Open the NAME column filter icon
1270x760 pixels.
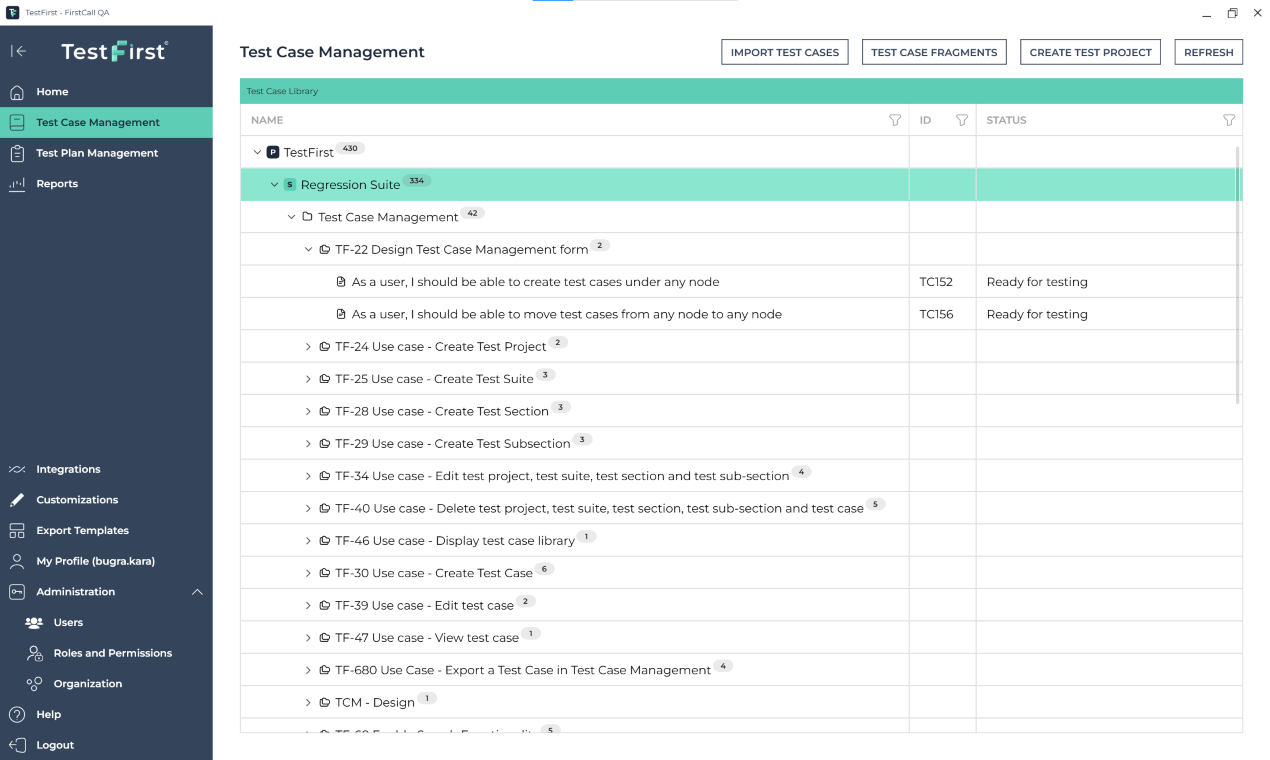(895, 120)
